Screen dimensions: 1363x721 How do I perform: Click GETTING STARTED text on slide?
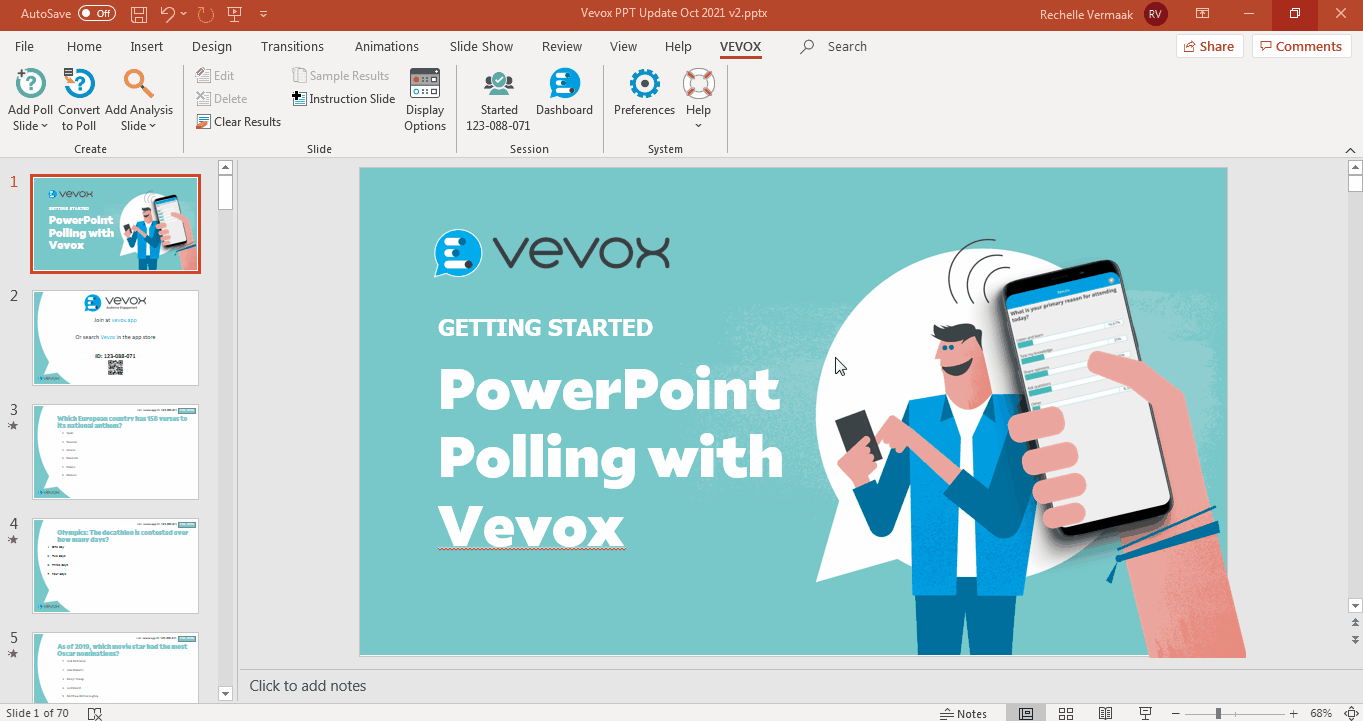[545, 327]
